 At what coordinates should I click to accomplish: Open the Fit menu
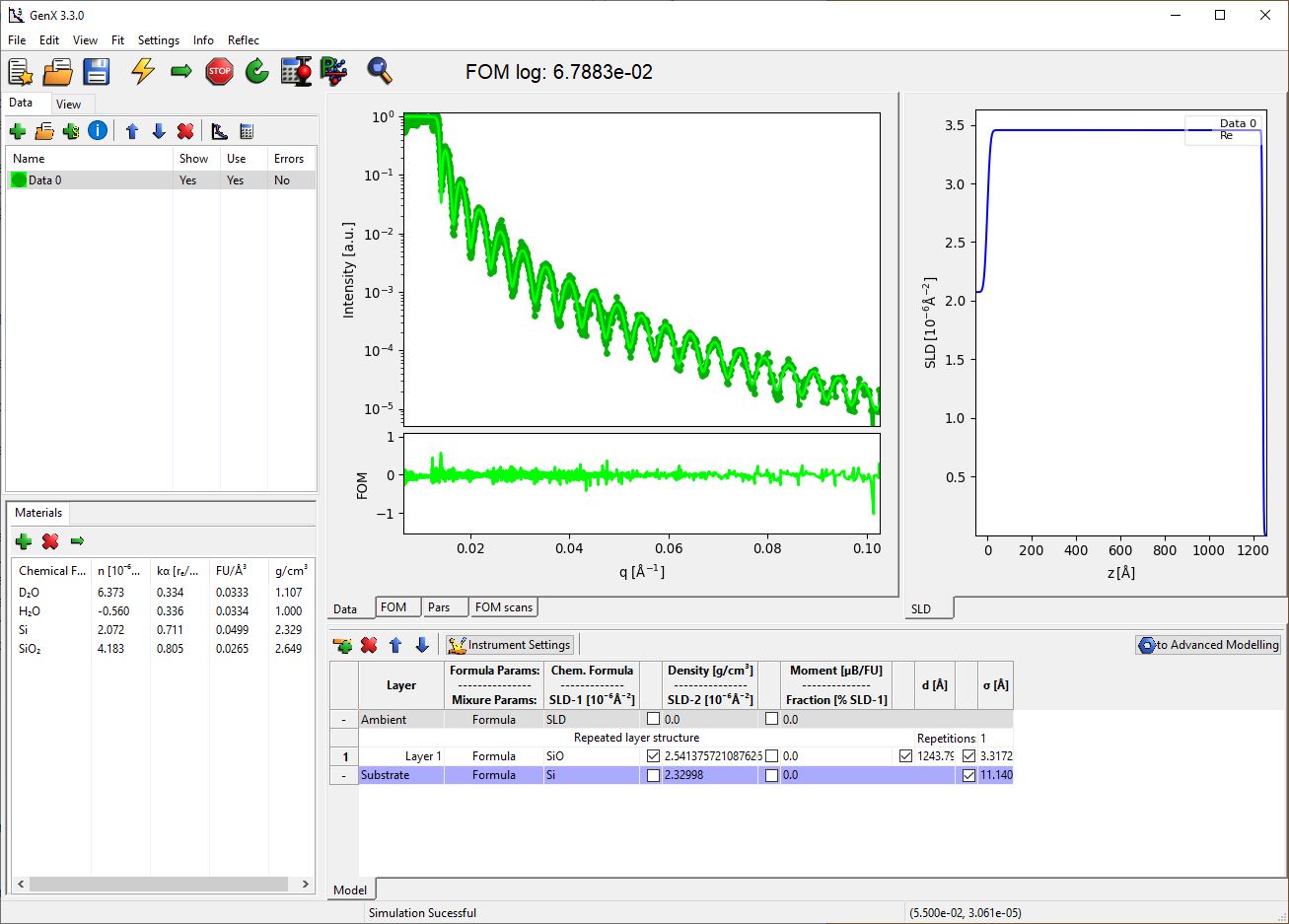point(117,40)
